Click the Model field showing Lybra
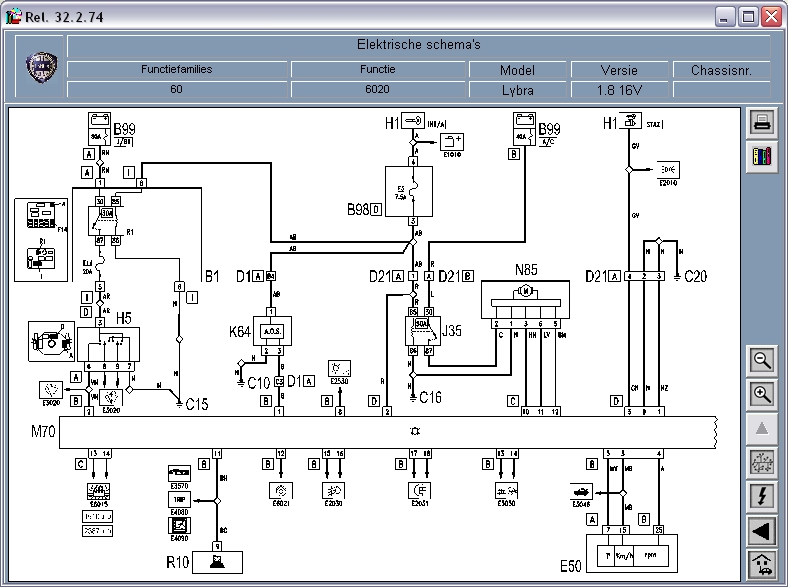 [518, 90]
